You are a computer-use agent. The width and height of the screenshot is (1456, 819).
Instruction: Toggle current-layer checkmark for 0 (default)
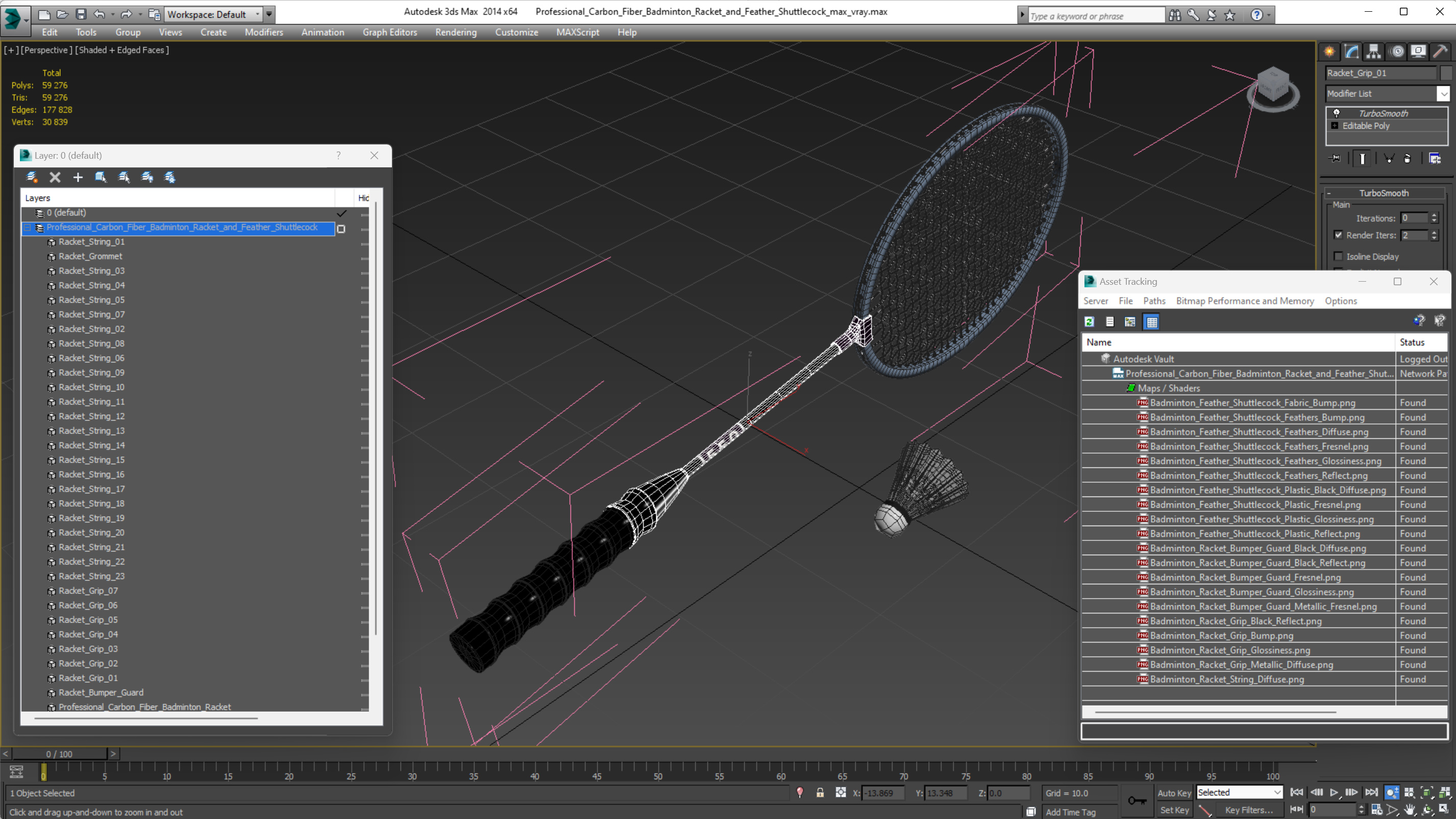pyautogui.click(x=341, y=213)
